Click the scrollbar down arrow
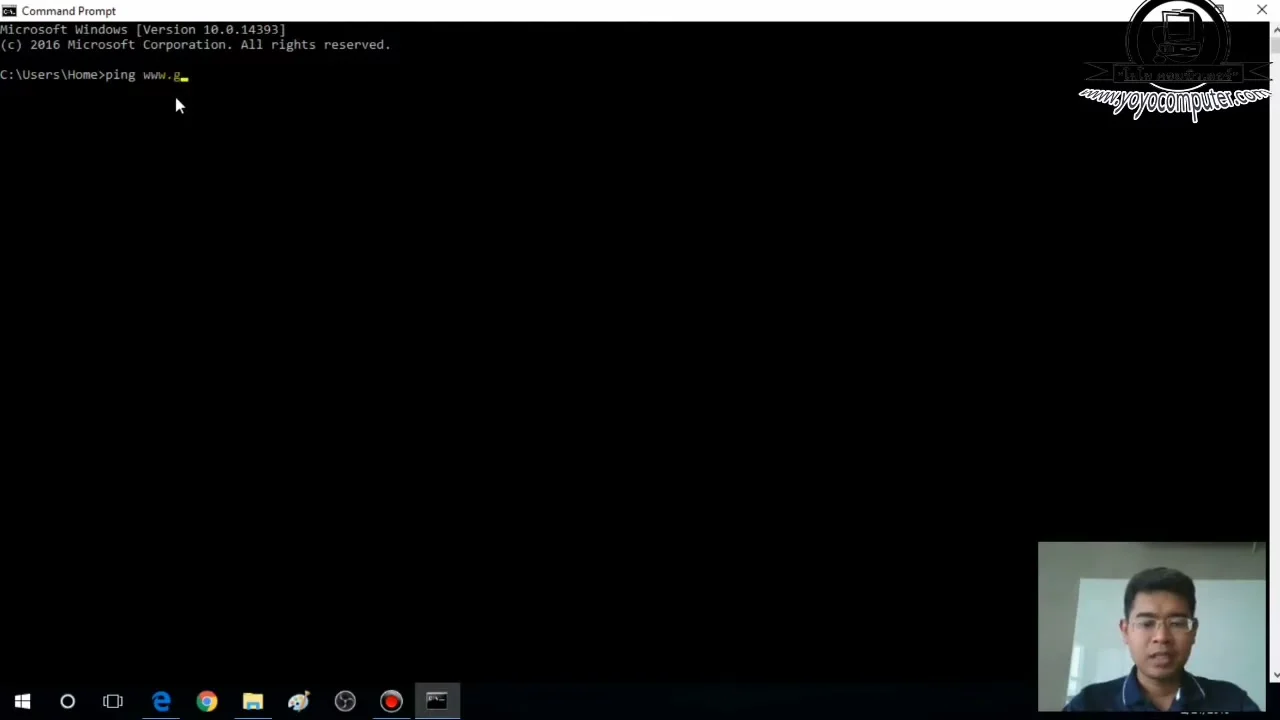The width and height of the screenshot is (1280, 720). click(1275, 676)
